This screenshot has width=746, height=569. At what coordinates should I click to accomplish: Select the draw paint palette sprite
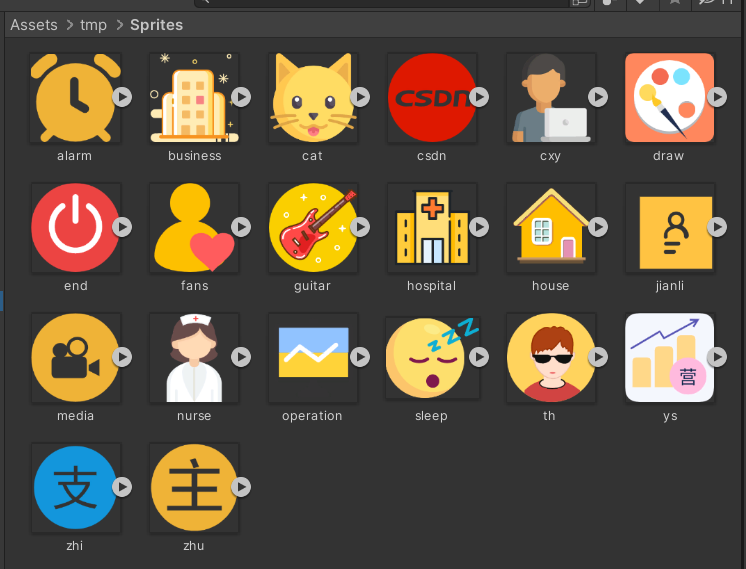click(x=669, y=98)
